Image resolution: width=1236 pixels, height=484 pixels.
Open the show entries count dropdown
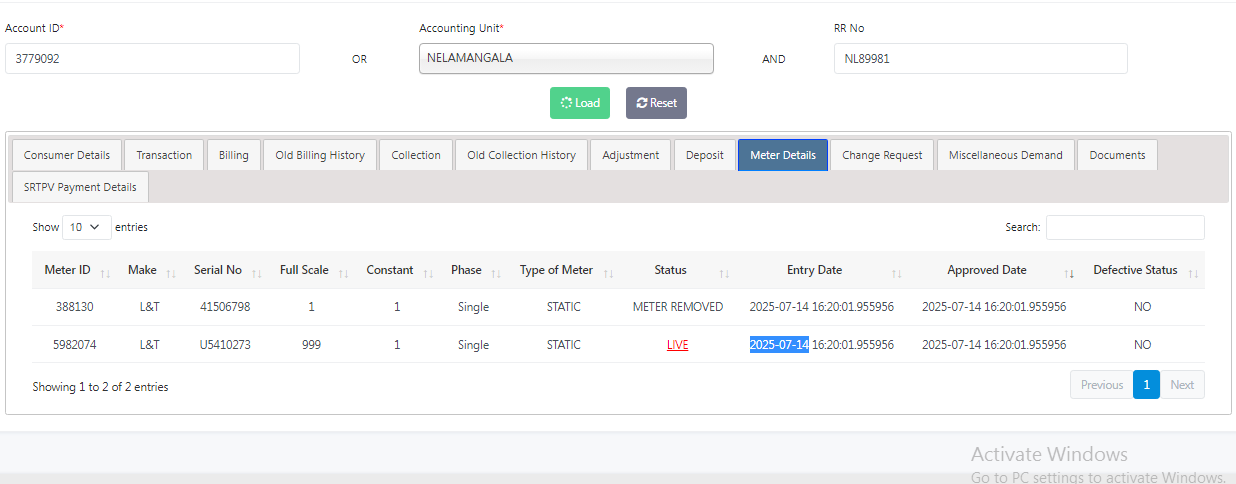click(x=86, y=227)
